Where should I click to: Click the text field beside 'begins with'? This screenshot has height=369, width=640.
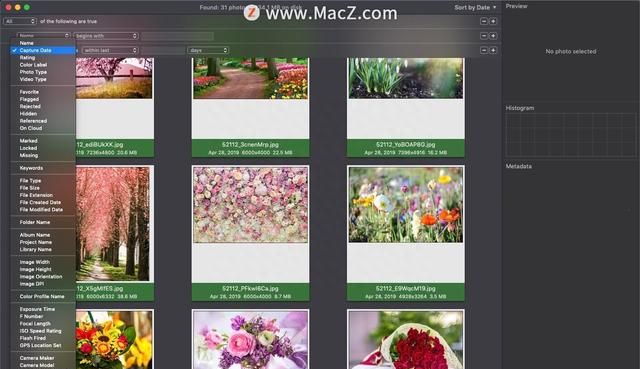tap(177, 36)
